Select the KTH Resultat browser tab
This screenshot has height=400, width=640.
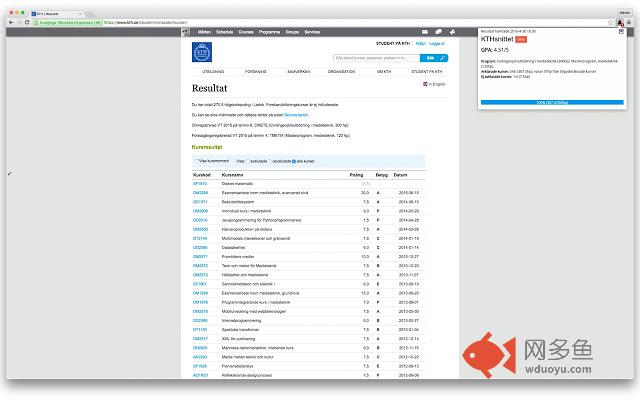pyautogui.click(x=56, y=13)
